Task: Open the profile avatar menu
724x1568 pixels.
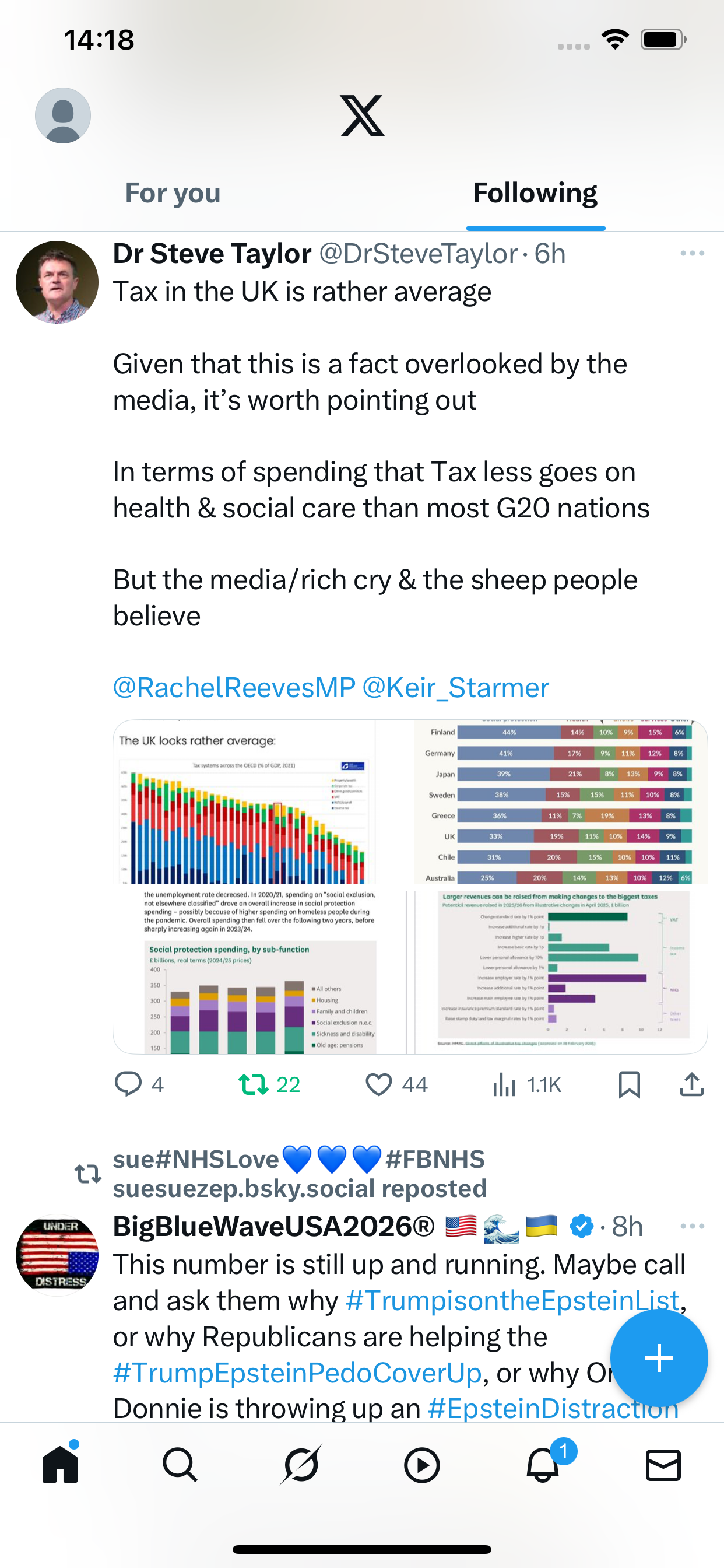Action: 63,116
